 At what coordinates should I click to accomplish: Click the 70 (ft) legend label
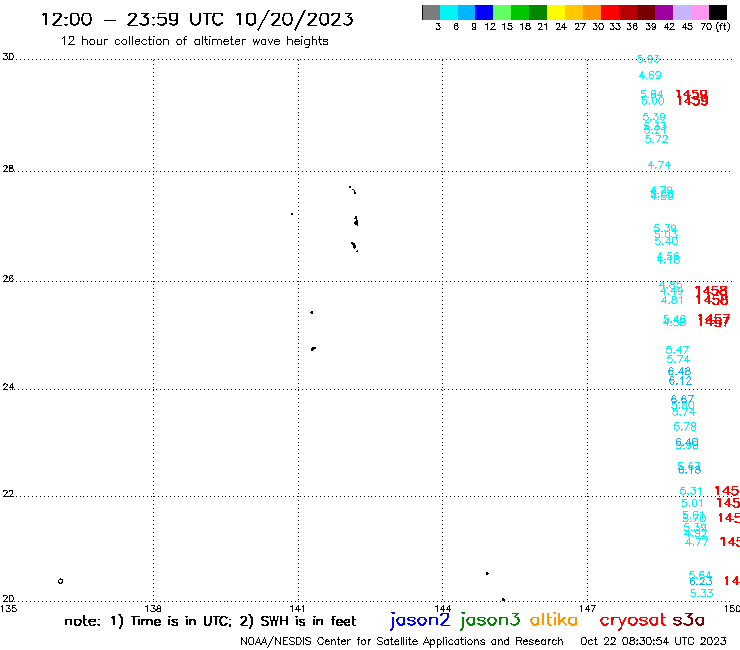tap(715, 27)
